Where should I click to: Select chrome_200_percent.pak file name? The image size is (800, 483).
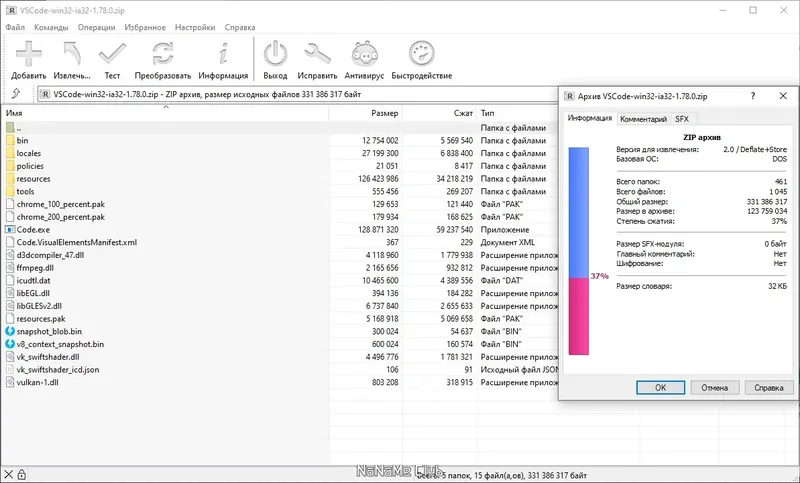(x=61, y=217)
